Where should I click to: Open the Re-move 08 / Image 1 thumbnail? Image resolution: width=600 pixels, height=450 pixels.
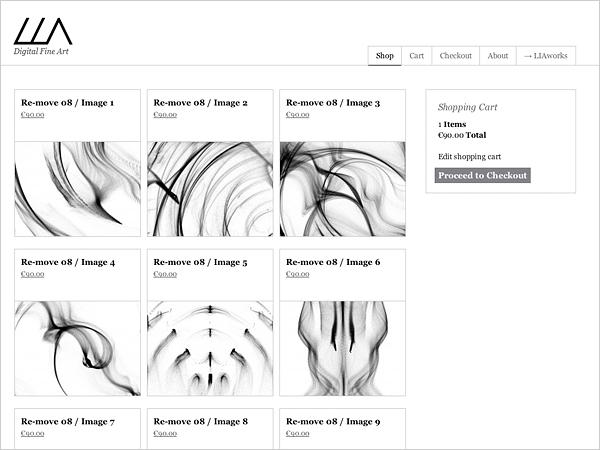pyautogui.click(x=77, y=188)
